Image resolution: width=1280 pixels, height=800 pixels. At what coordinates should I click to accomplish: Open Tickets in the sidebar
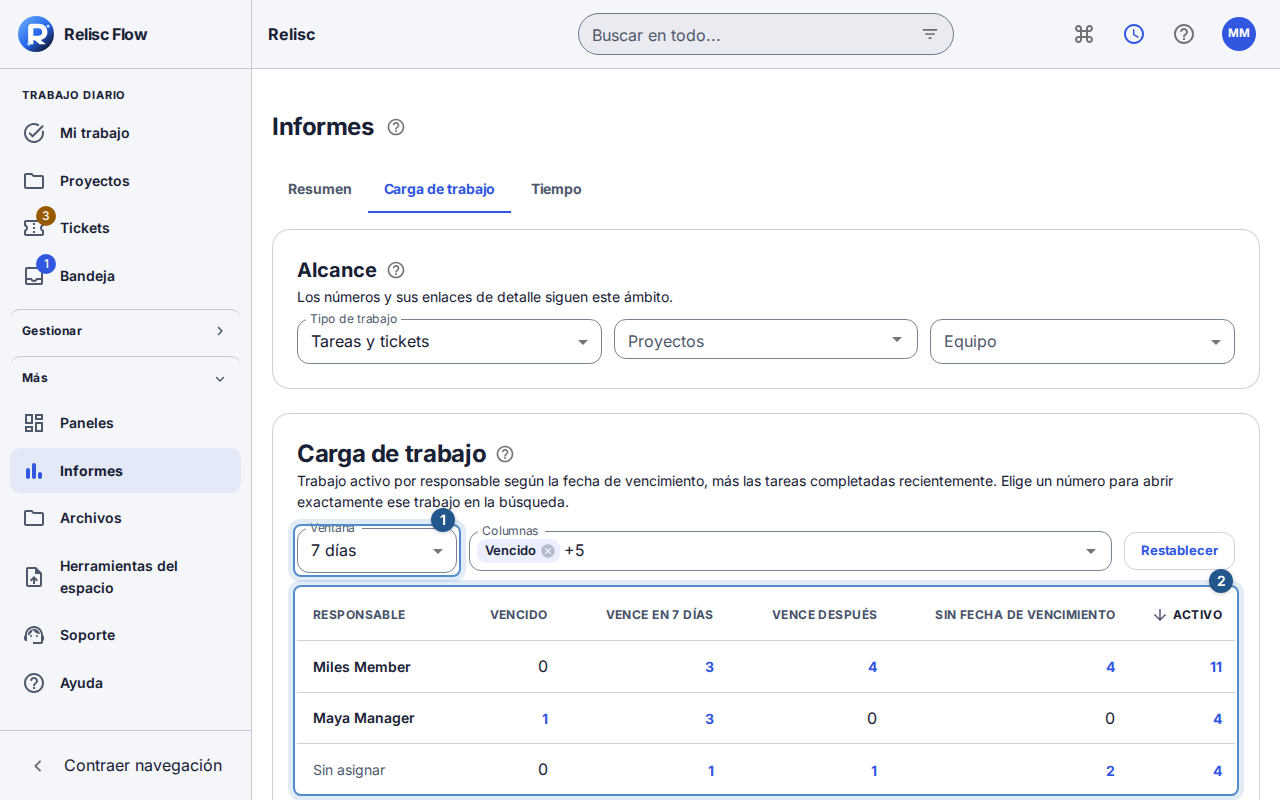click(125, 228)
